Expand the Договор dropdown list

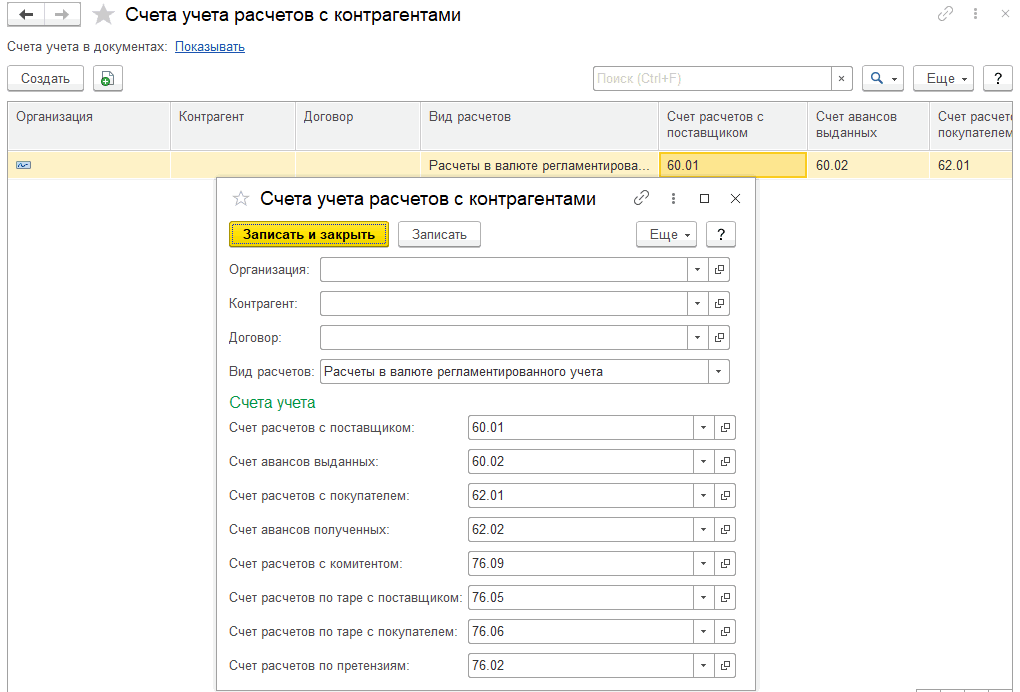coord(697,338)
